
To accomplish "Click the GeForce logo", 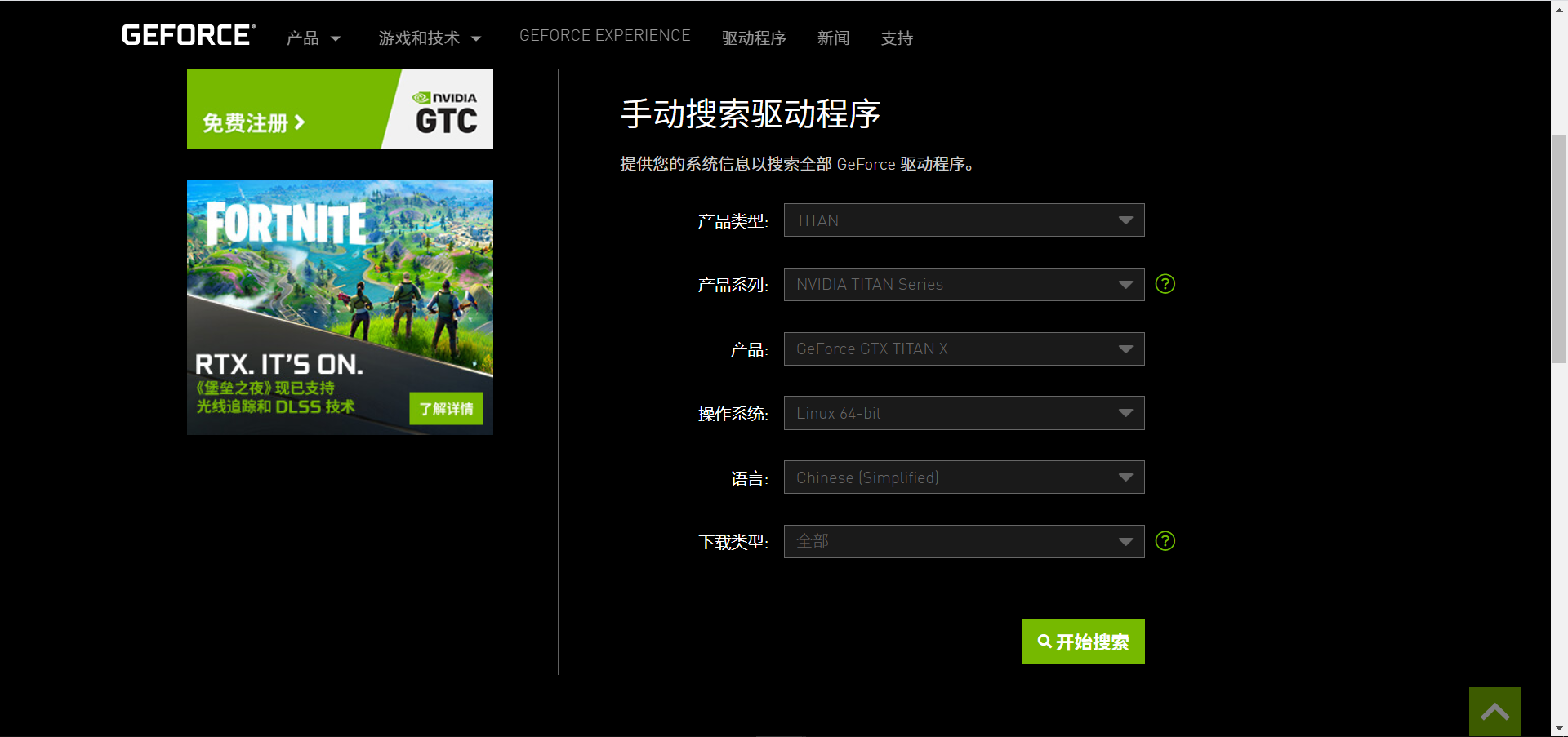I will pos(189,35).
